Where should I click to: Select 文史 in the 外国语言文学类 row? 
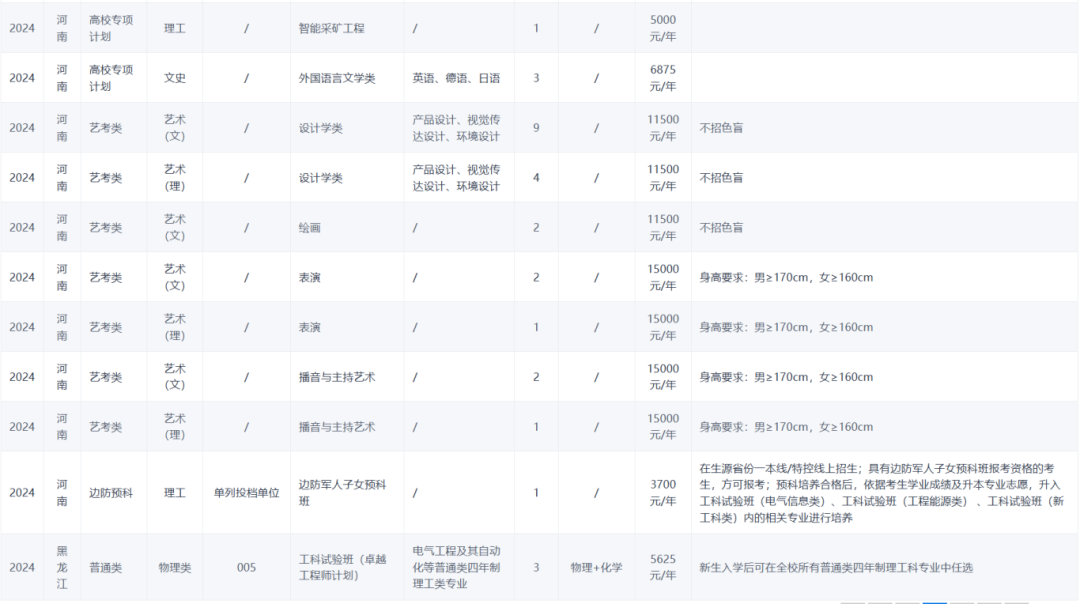pyautogui.click(x=174, y=79)
